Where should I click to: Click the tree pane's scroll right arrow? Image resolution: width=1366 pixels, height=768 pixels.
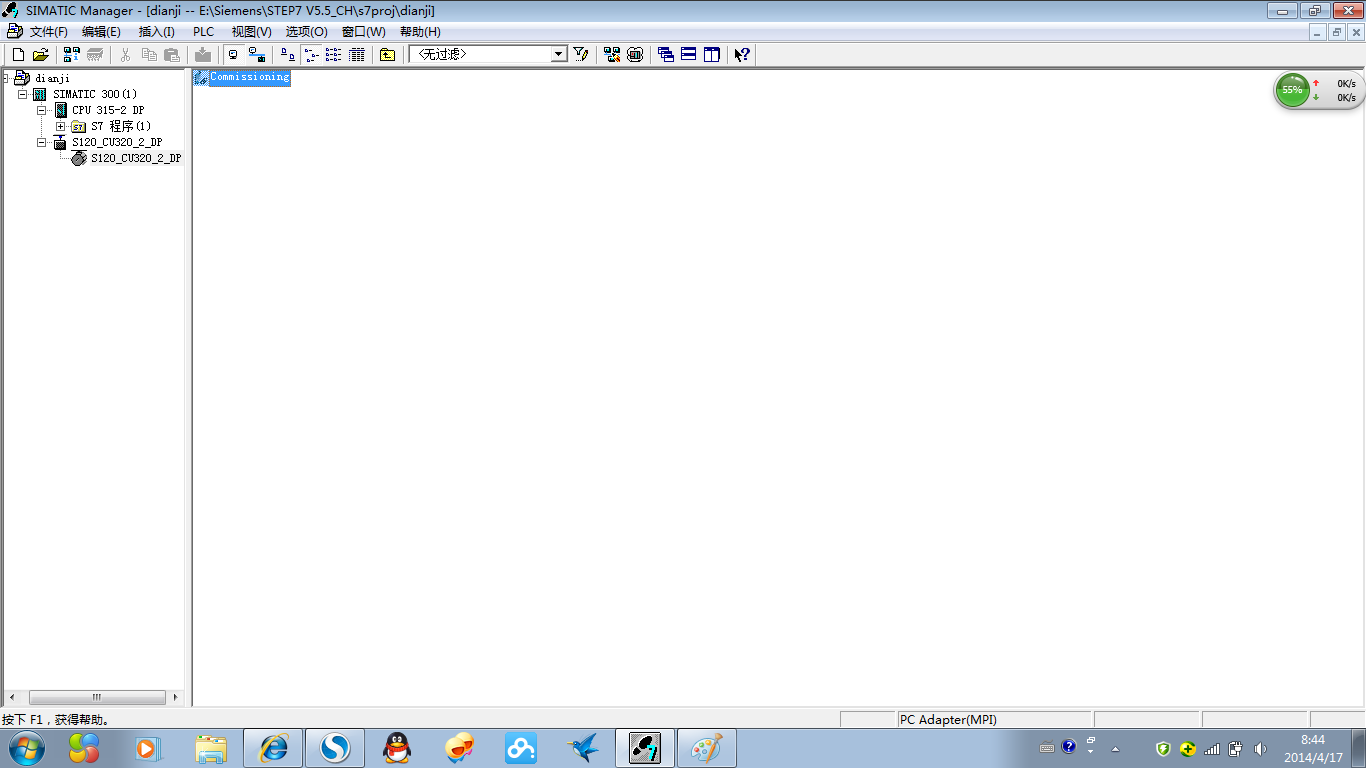coord(175,697)
